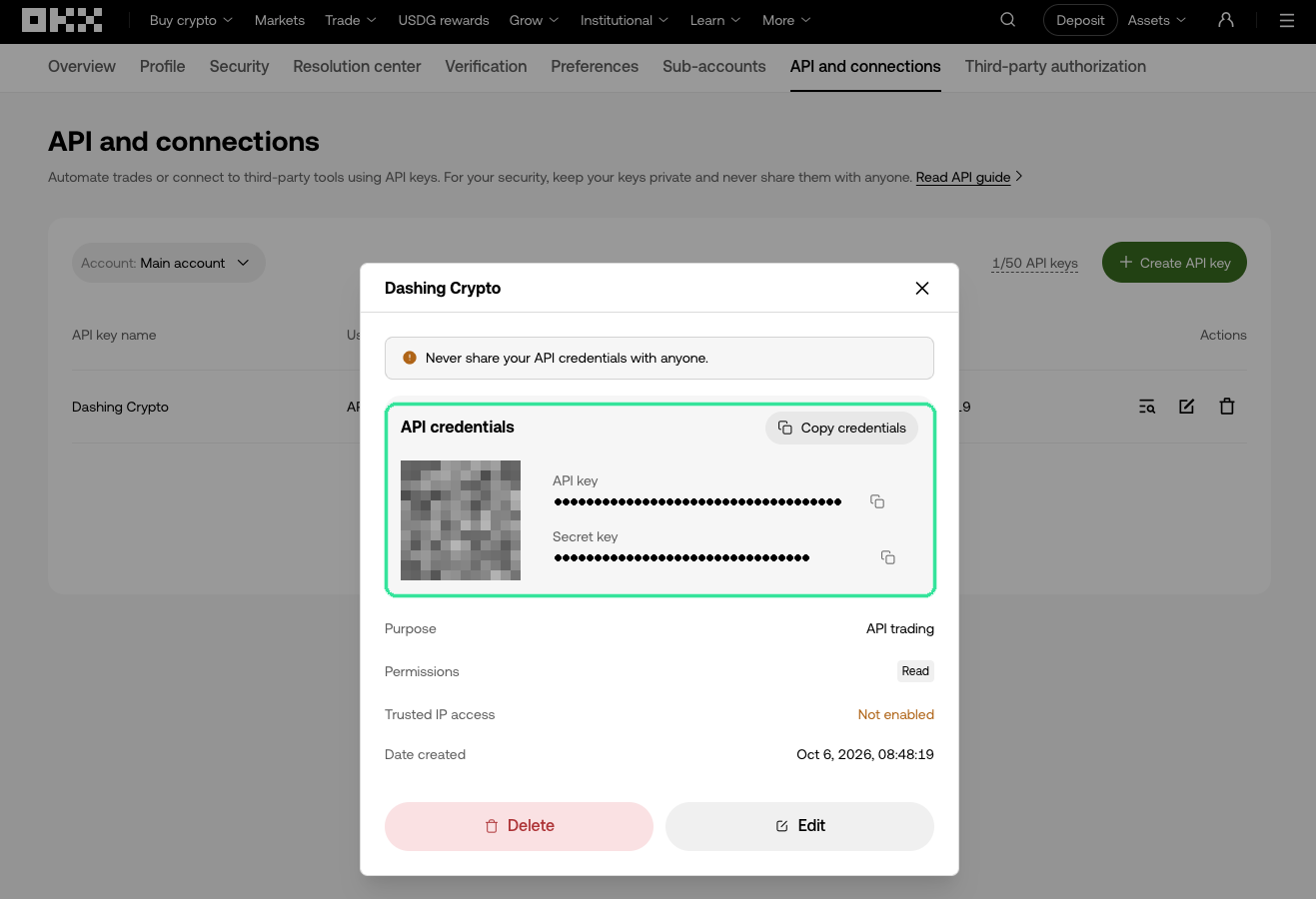Close the Dashing Crypto dialog
Screen dimensions: 1316x899
[x=922, y=288]
